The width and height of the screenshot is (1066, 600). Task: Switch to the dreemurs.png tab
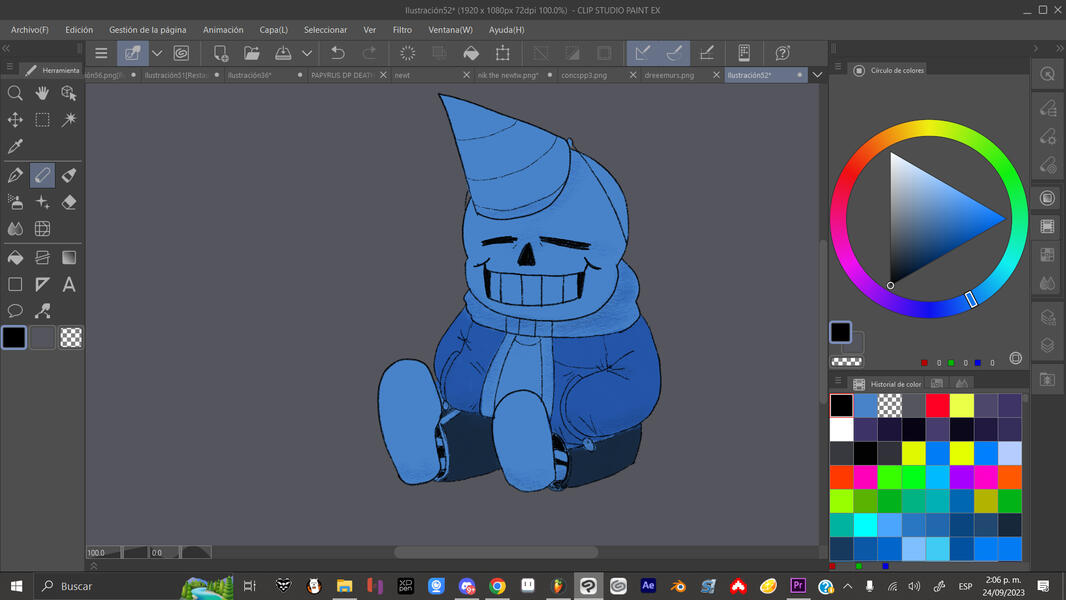point(669,75)
